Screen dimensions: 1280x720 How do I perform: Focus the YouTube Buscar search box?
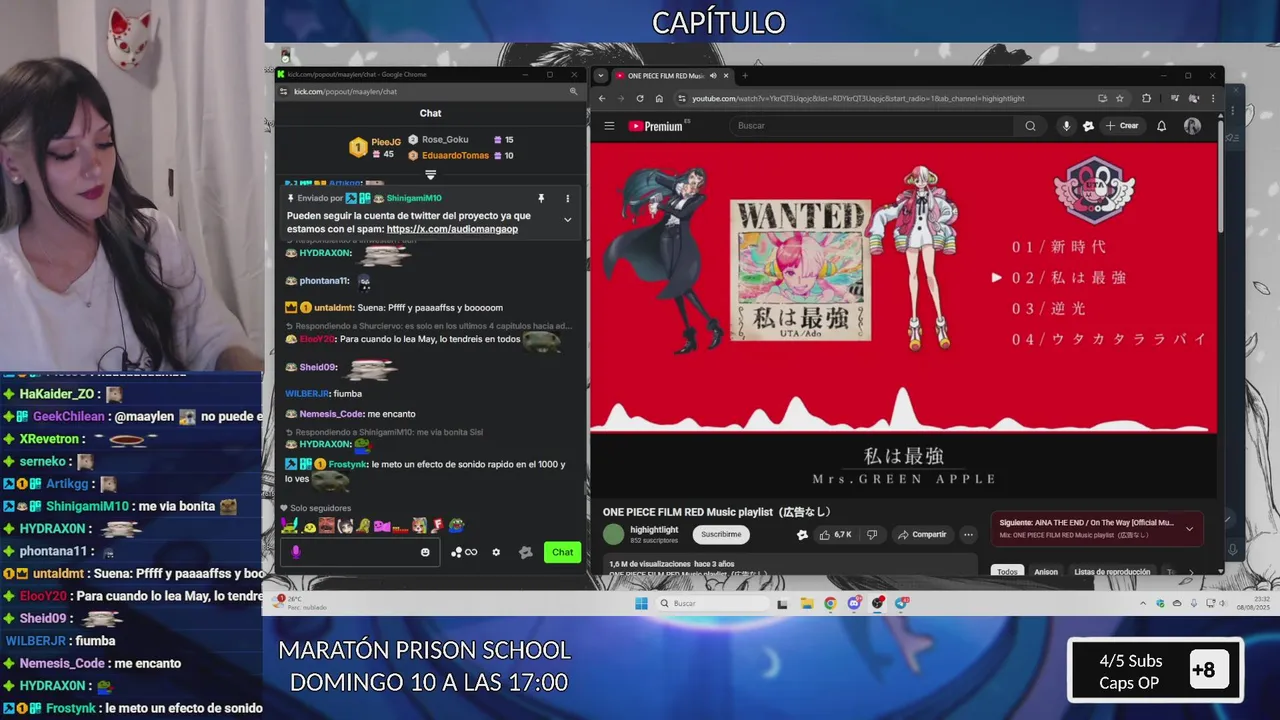pyautogui.click(x=873, y=126)
